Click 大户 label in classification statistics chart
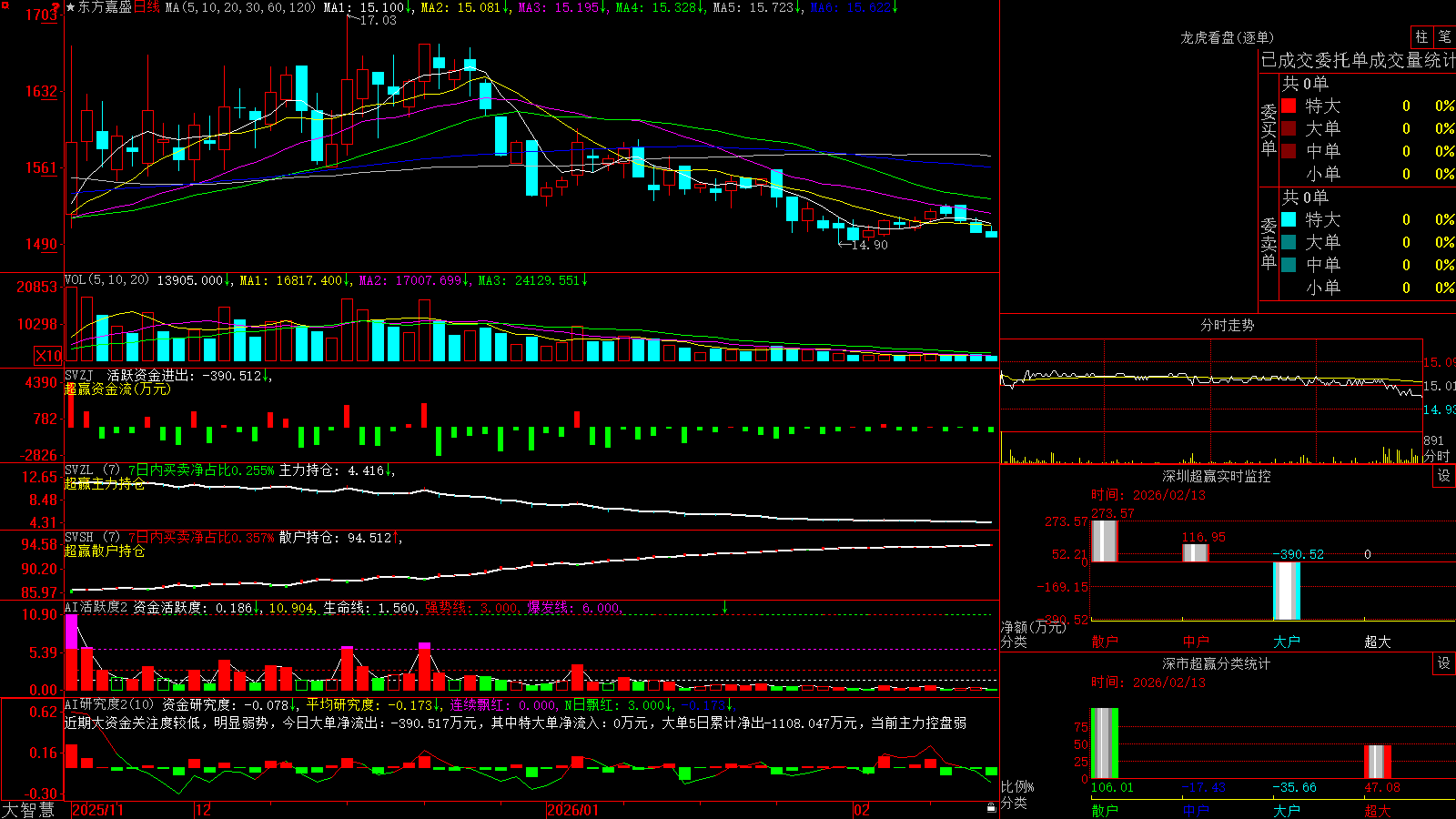 (x=1287, y=810)
